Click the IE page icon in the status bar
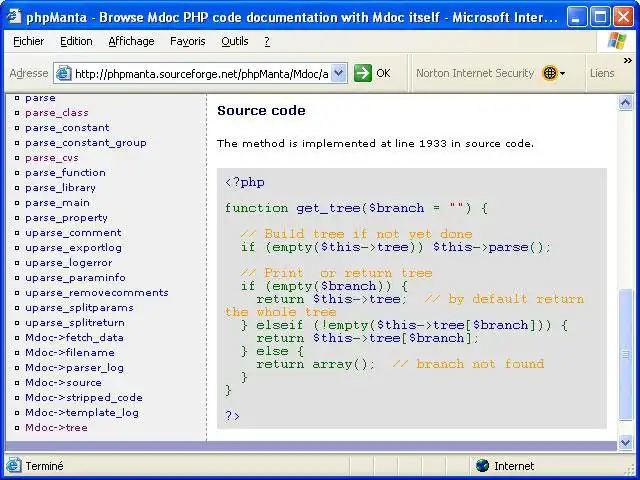The width and height of the screenshot is (640, 480). pos(13,466)
